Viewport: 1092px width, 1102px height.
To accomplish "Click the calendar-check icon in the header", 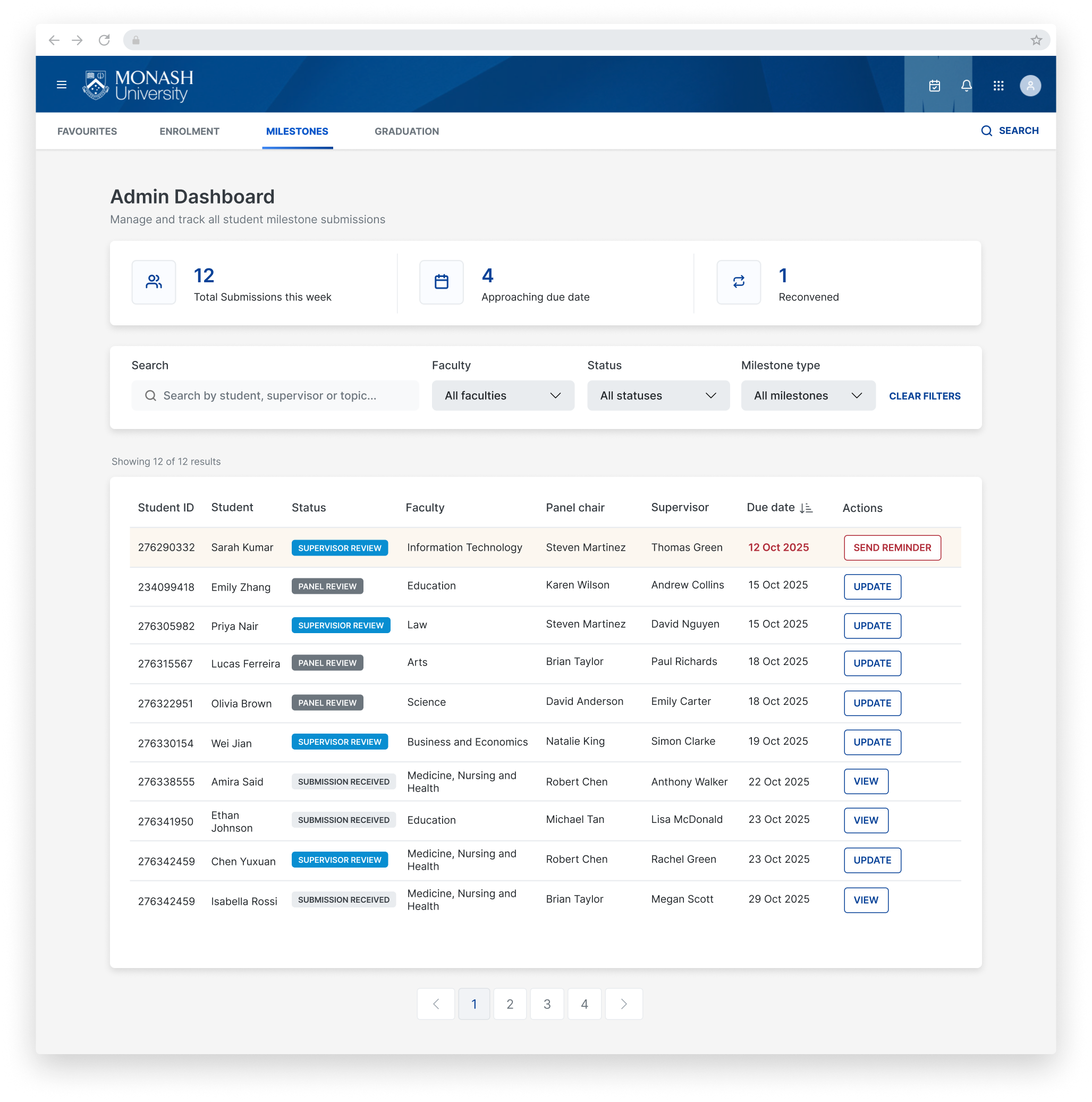I will (x=934, y=86).
